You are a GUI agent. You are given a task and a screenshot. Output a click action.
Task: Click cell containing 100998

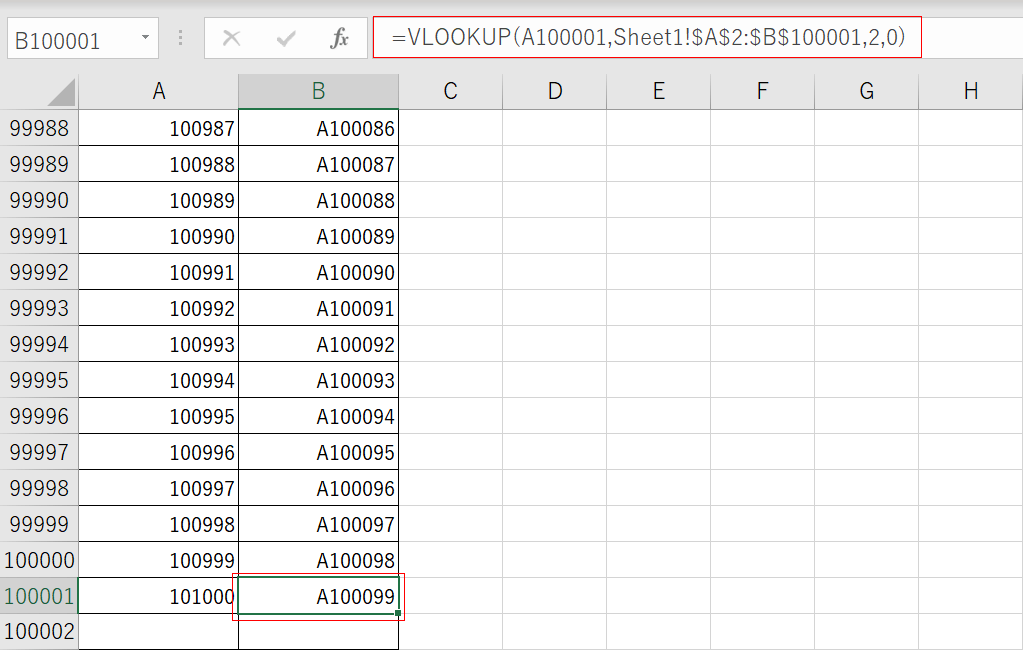(159, 523)
